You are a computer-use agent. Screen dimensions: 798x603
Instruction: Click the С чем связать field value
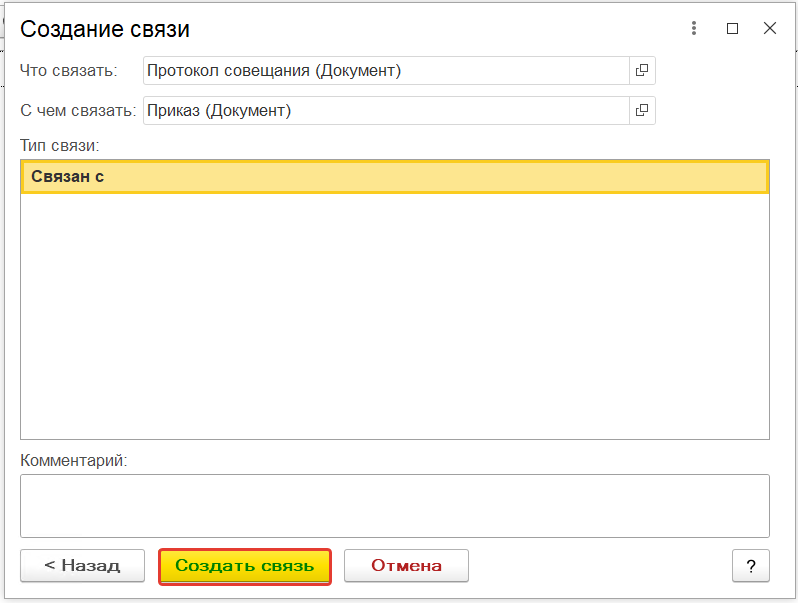tap(385, 110)
